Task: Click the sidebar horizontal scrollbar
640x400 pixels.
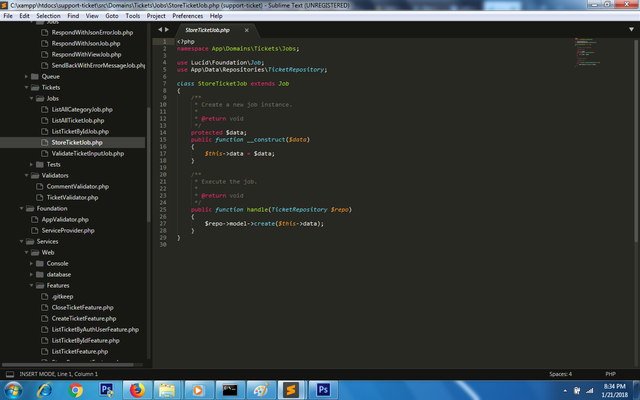Action: coord(68,364)
